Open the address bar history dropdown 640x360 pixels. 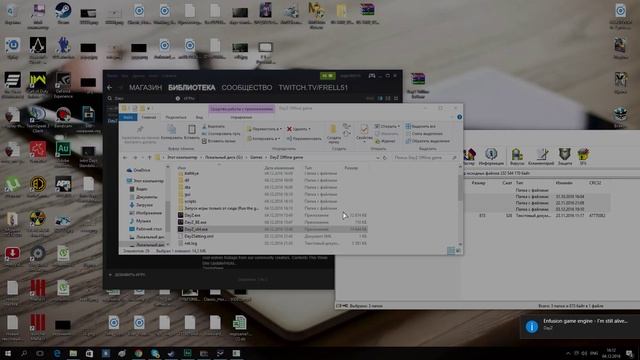[378, 158]
